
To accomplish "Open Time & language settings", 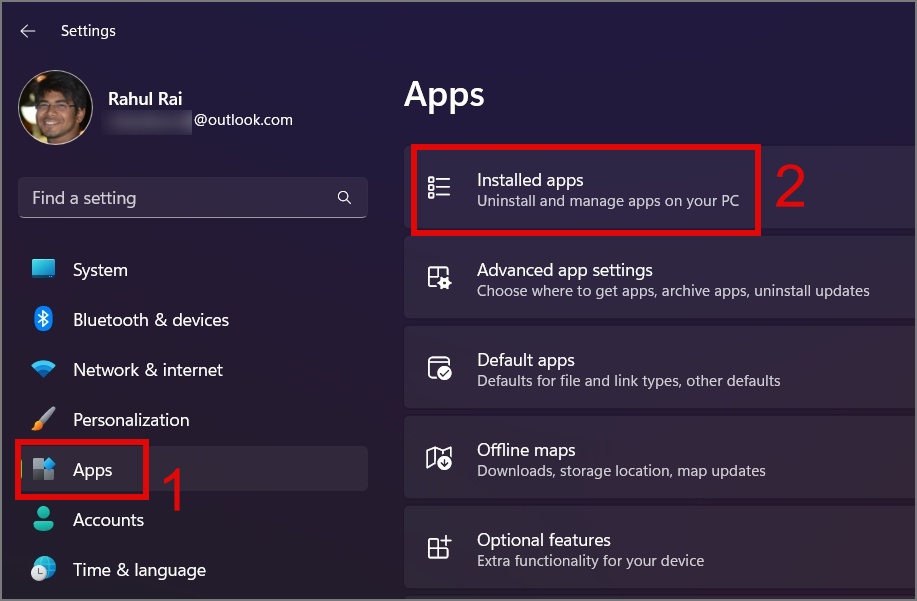I will (193, 569).
